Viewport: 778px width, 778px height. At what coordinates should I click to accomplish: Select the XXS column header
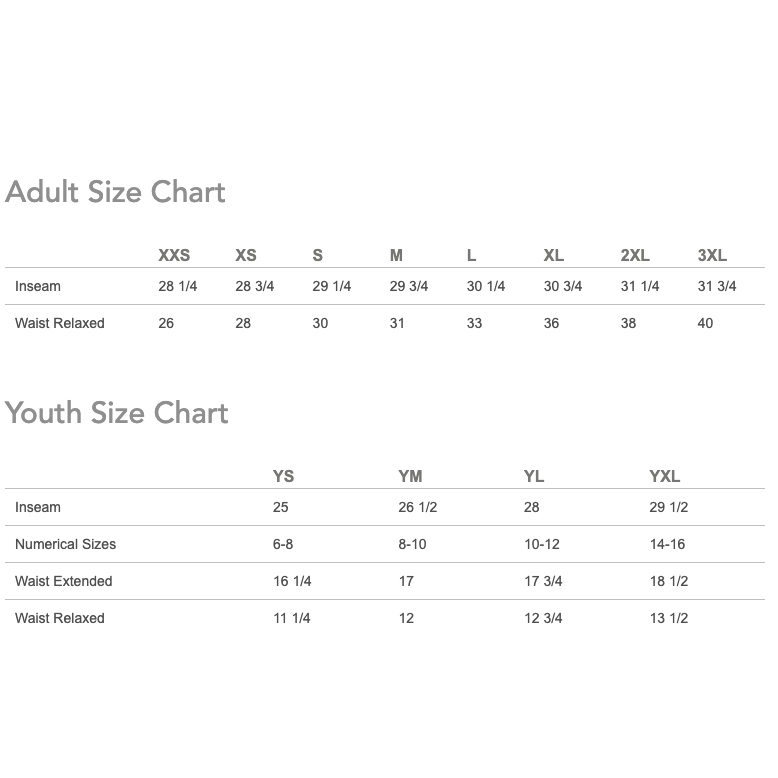coord(174,256)
